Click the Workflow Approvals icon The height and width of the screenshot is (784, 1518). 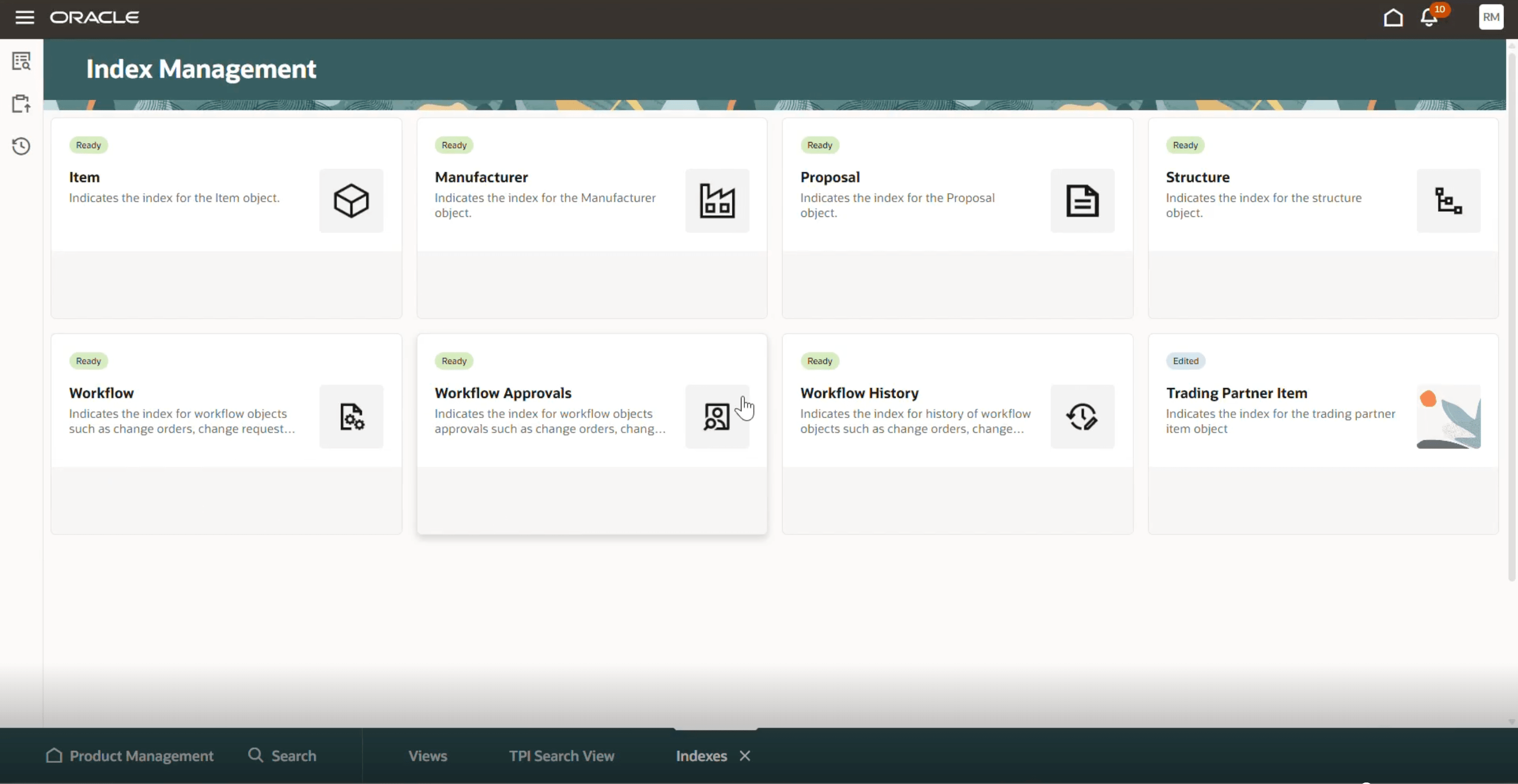(716, 417)
